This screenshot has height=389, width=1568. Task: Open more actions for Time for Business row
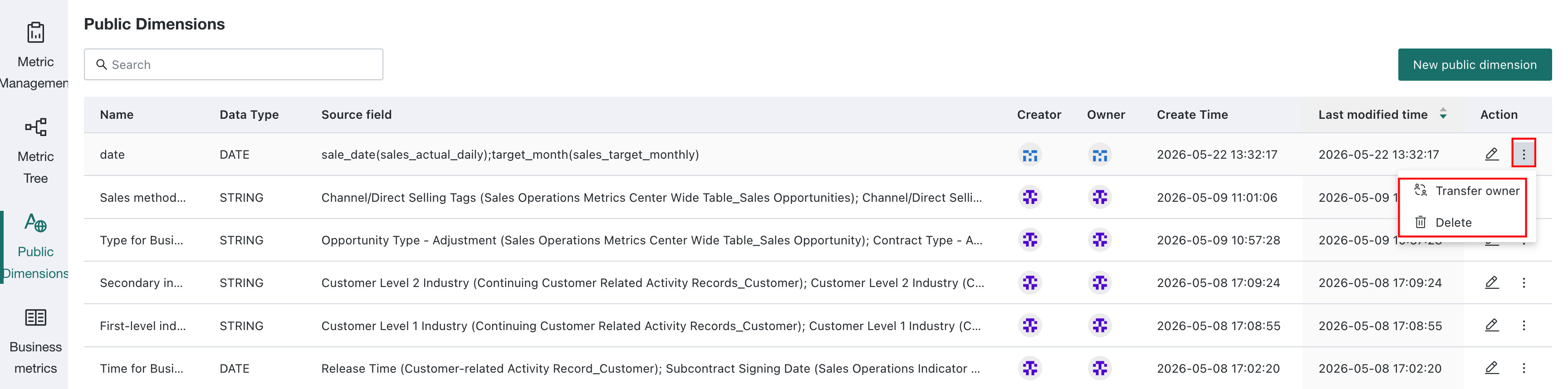1524,368
